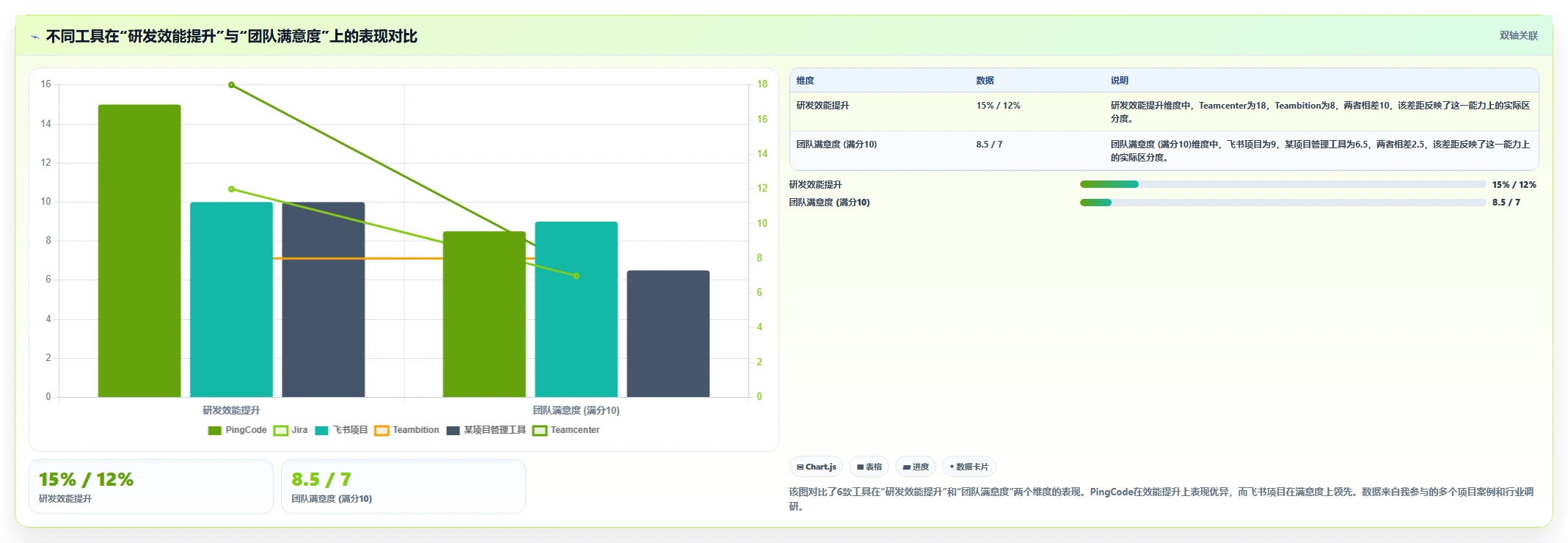Click the dark slate bar in 研发效能提升 group
Image resolution: width=1568 pixels, height=543 pixels.
point(324,299)
